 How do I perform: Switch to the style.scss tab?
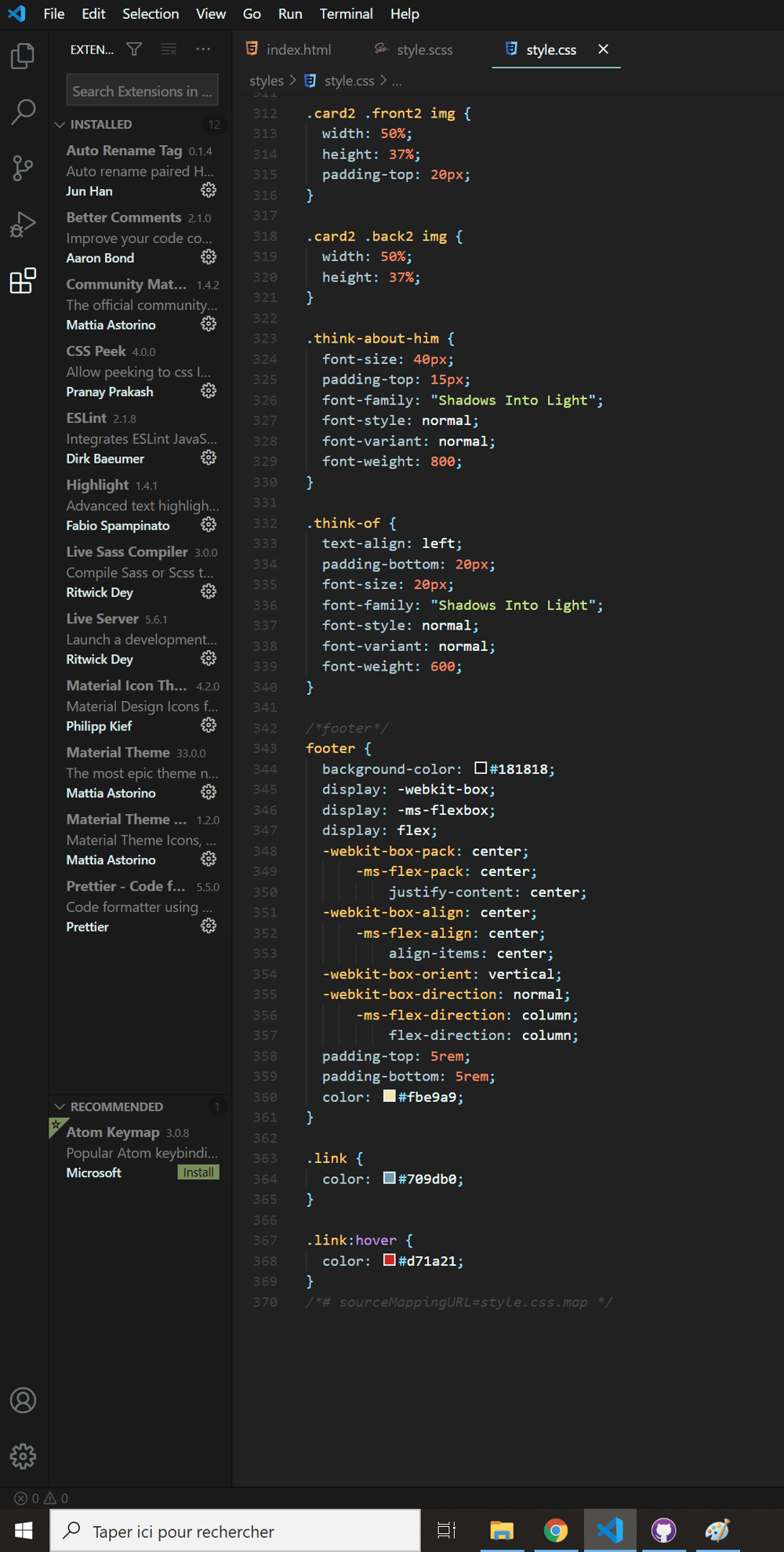coord(414,49)
